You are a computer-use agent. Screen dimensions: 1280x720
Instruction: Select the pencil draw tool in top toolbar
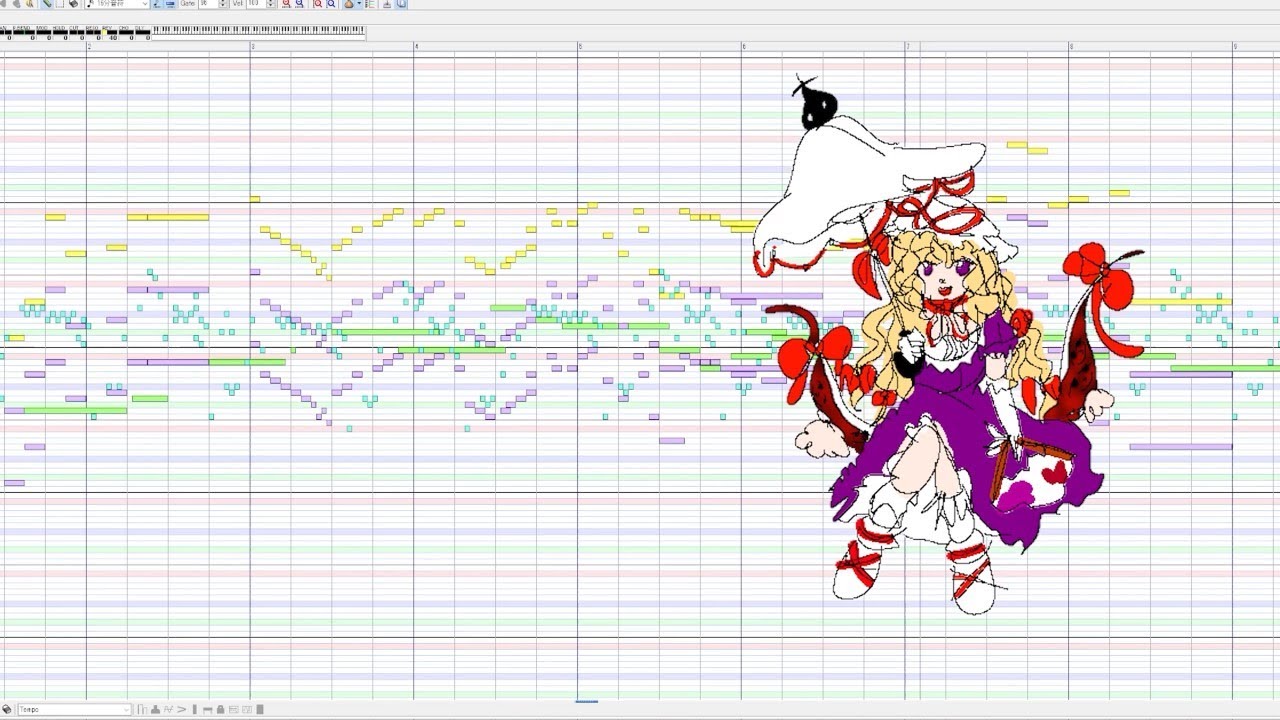click(48, 4)
